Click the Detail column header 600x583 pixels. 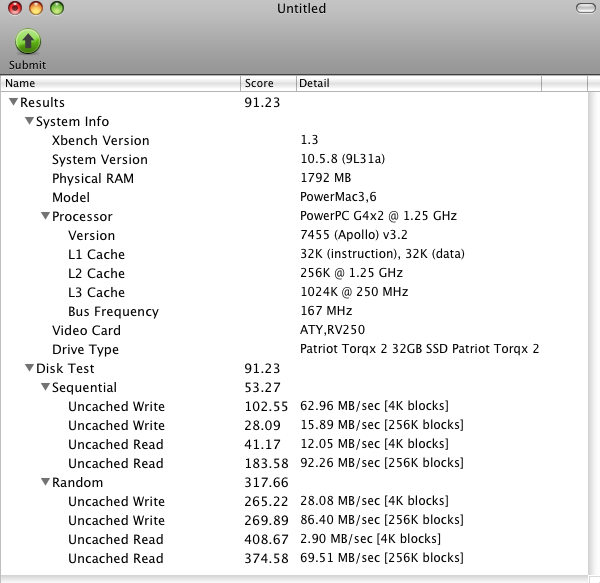tap(419, 83)
